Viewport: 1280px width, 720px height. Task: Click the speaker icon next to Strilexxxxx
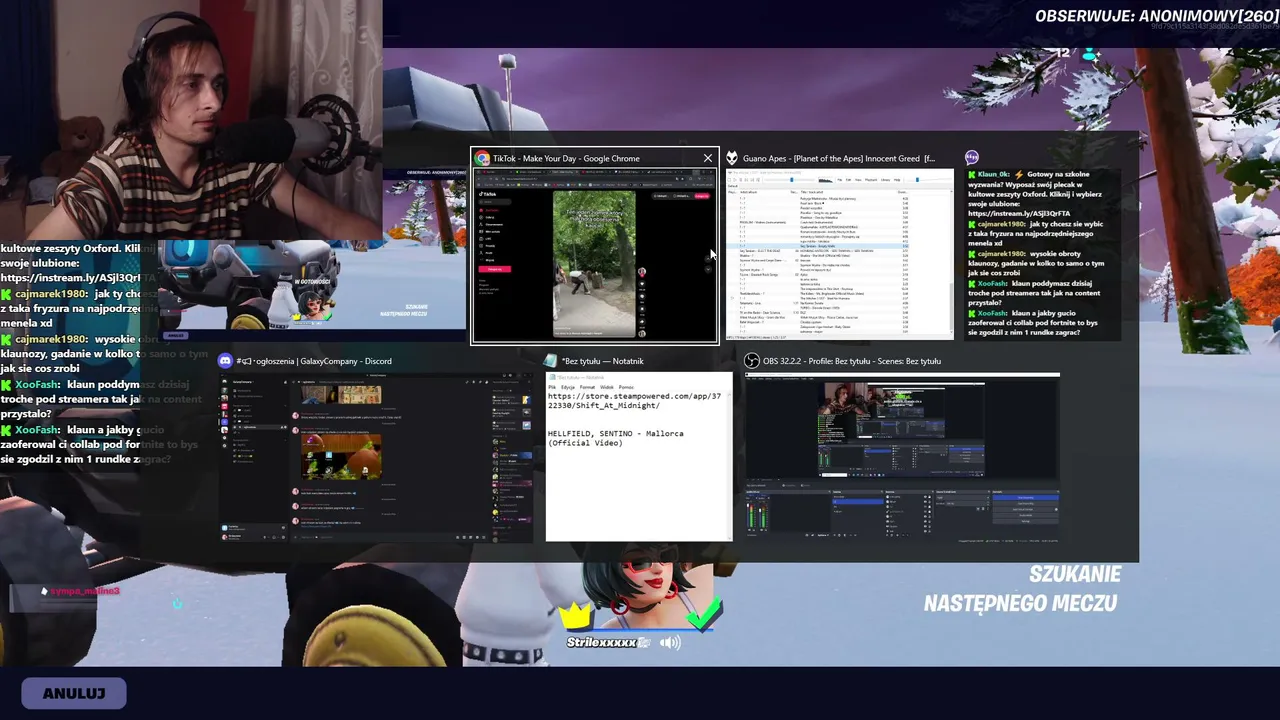pyautogui.click(x=670, y=642)
